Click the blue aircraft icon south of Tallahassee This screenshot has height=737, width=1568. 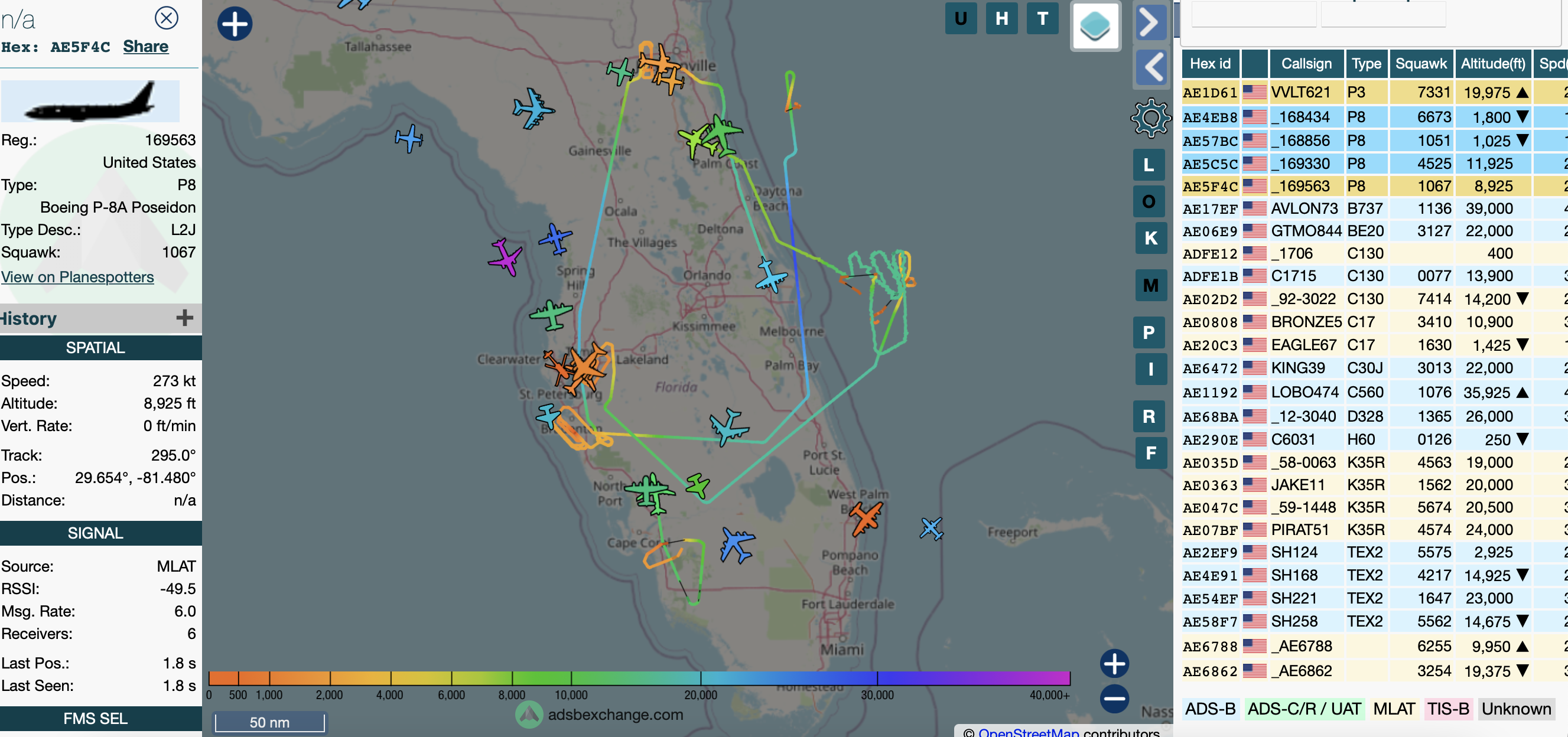[533, 108]
